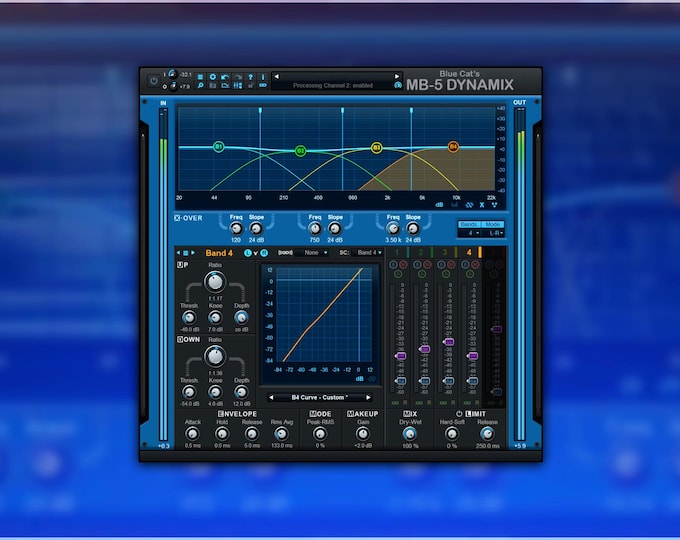Select band 2 tab in mixer

pyautogui.click(x=421, y=252)
